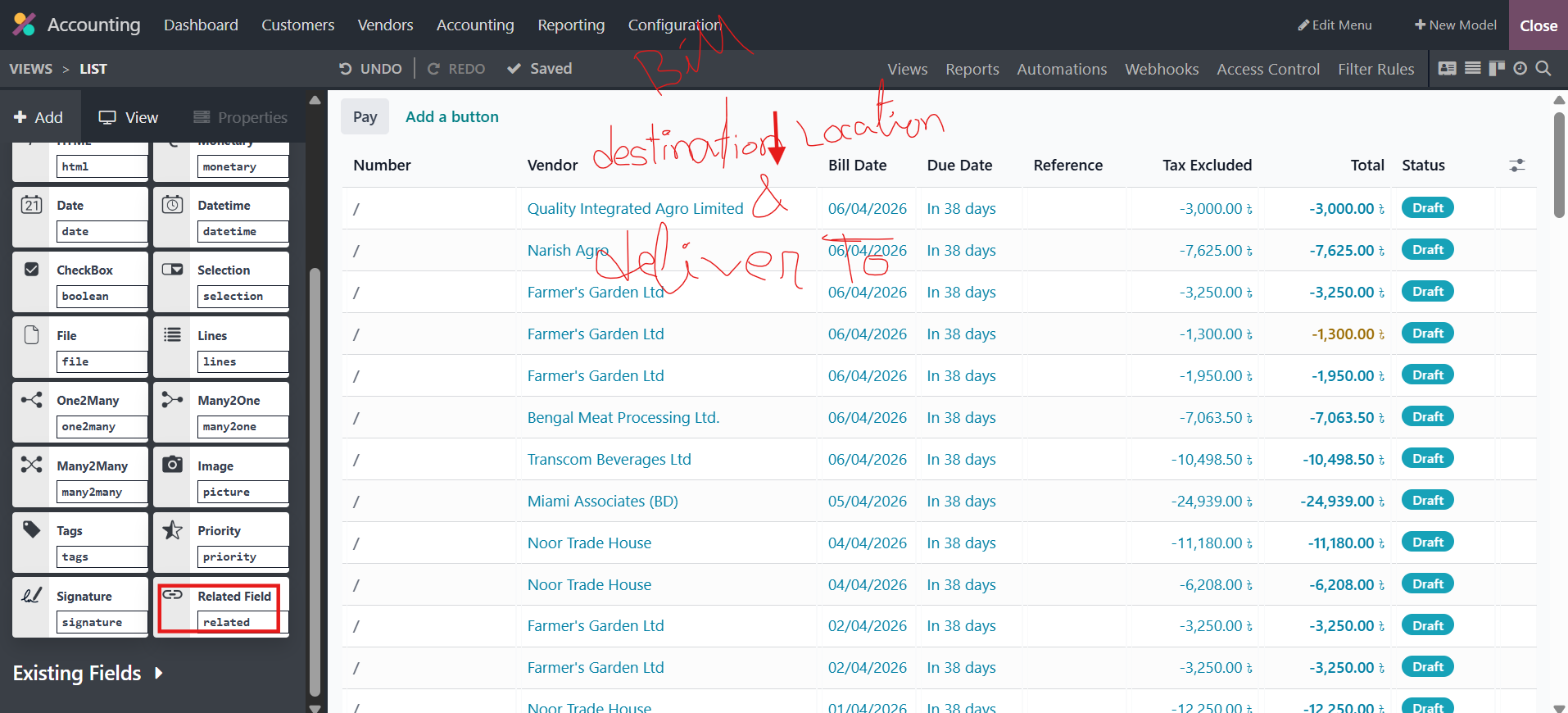Open the Customers menu
This screenshot has height=713, width=1568.
point(298,25)
